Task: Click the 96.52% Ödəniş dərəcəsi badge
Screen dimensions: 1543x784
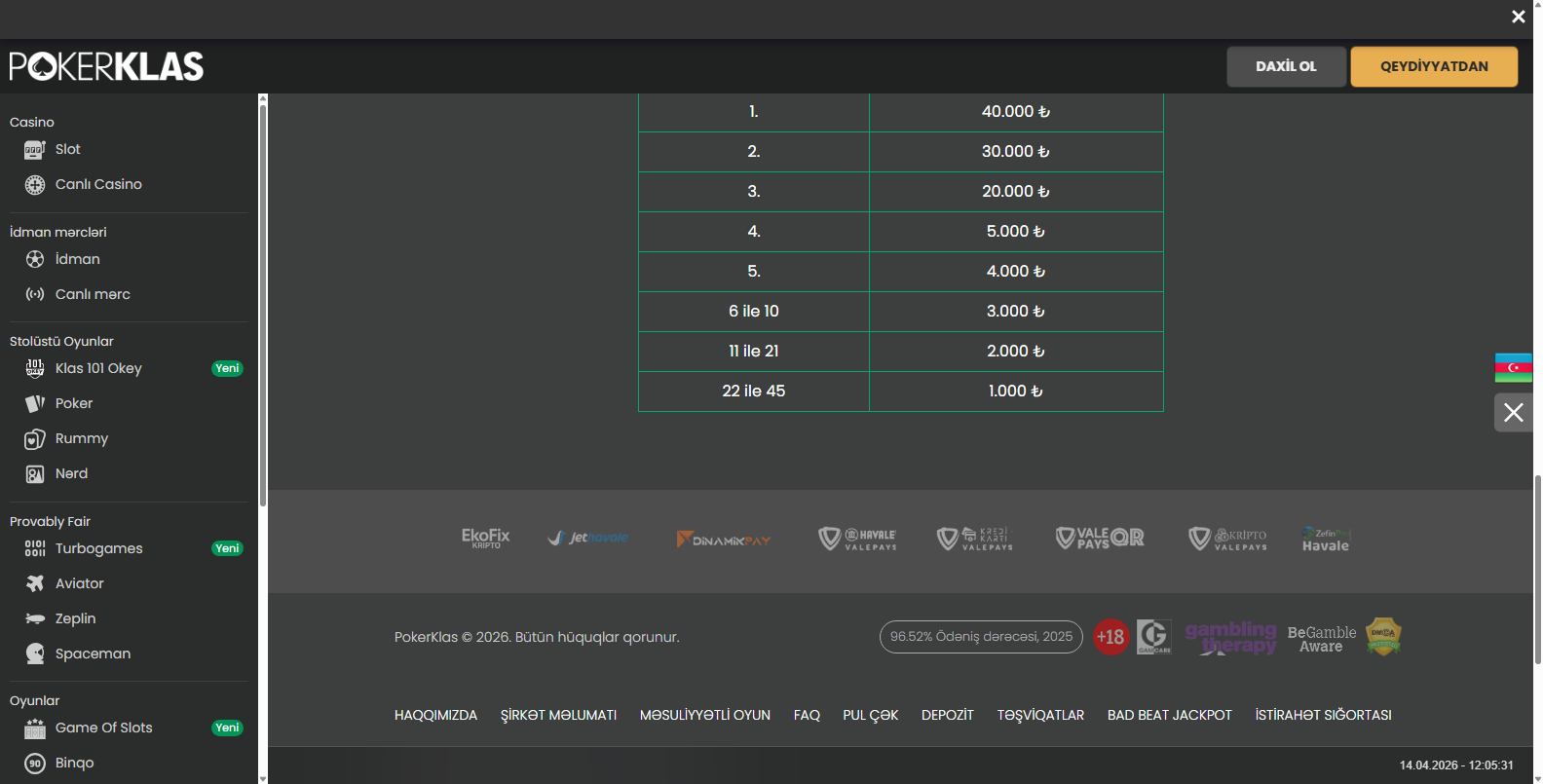Action: point(981,637)
